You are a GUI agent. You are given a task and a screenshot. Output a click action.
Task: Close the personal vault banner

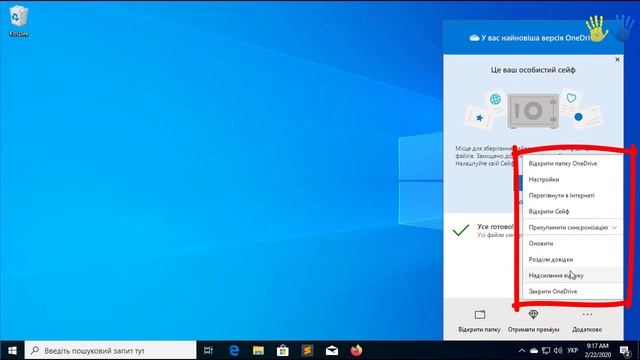click(x=617, y=60)
